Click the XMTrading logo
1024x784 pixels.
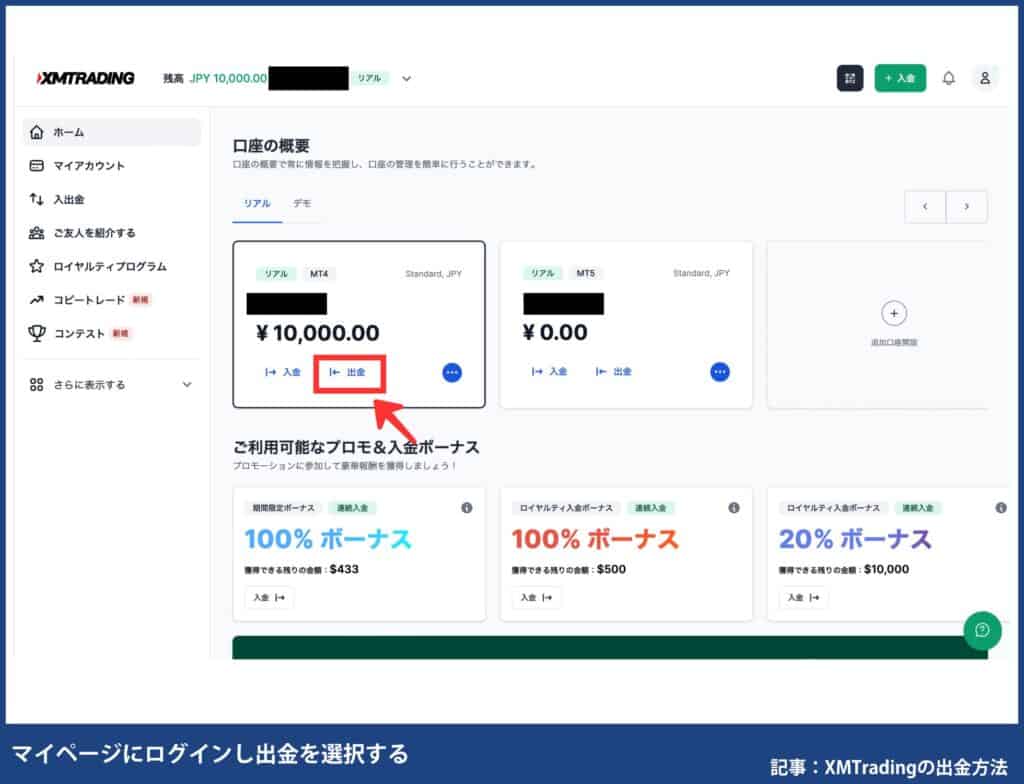click(86, 78)
